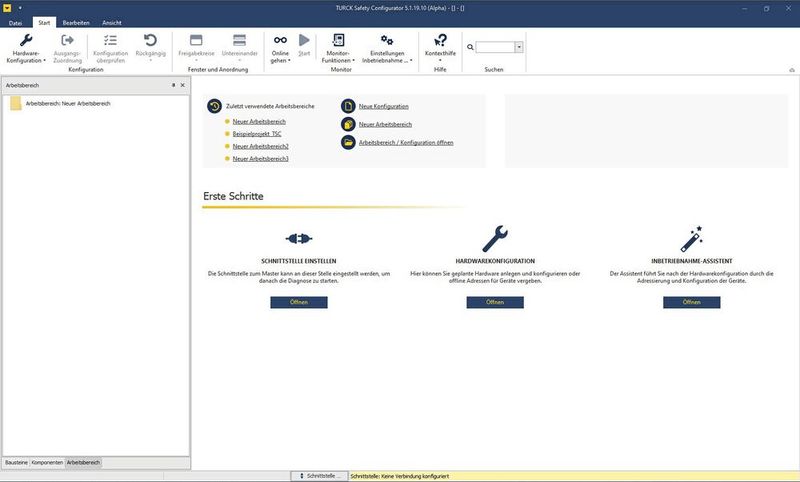The image size is (800, 482).
Task: Click the Ausgangs-Zuordnung ribbon icon
Action: click(67, 40)
